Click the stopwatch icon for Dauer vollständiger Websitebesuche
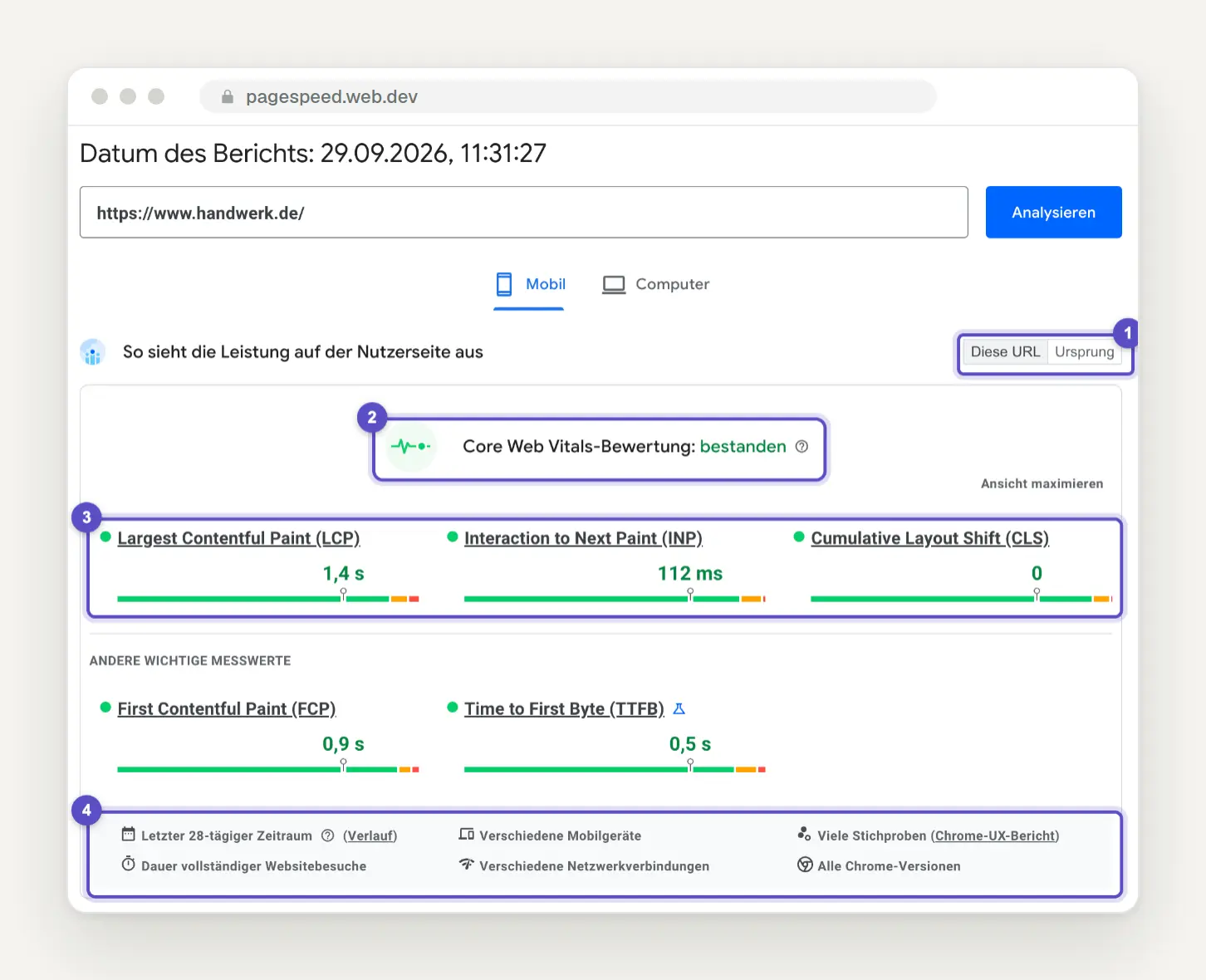1206x980 pixels. tap(129, 865)
